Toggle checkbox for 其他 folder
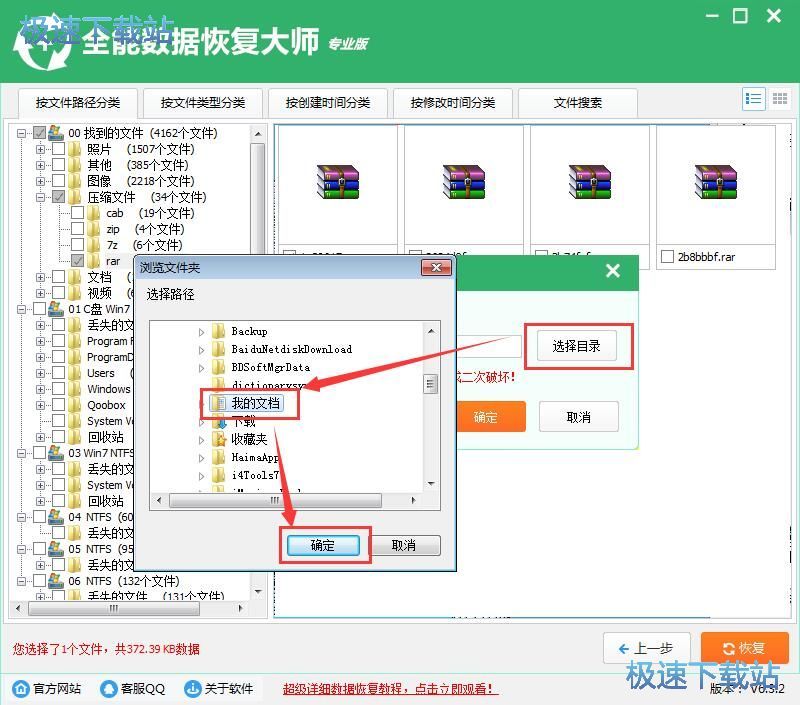 tap(59, 165)
